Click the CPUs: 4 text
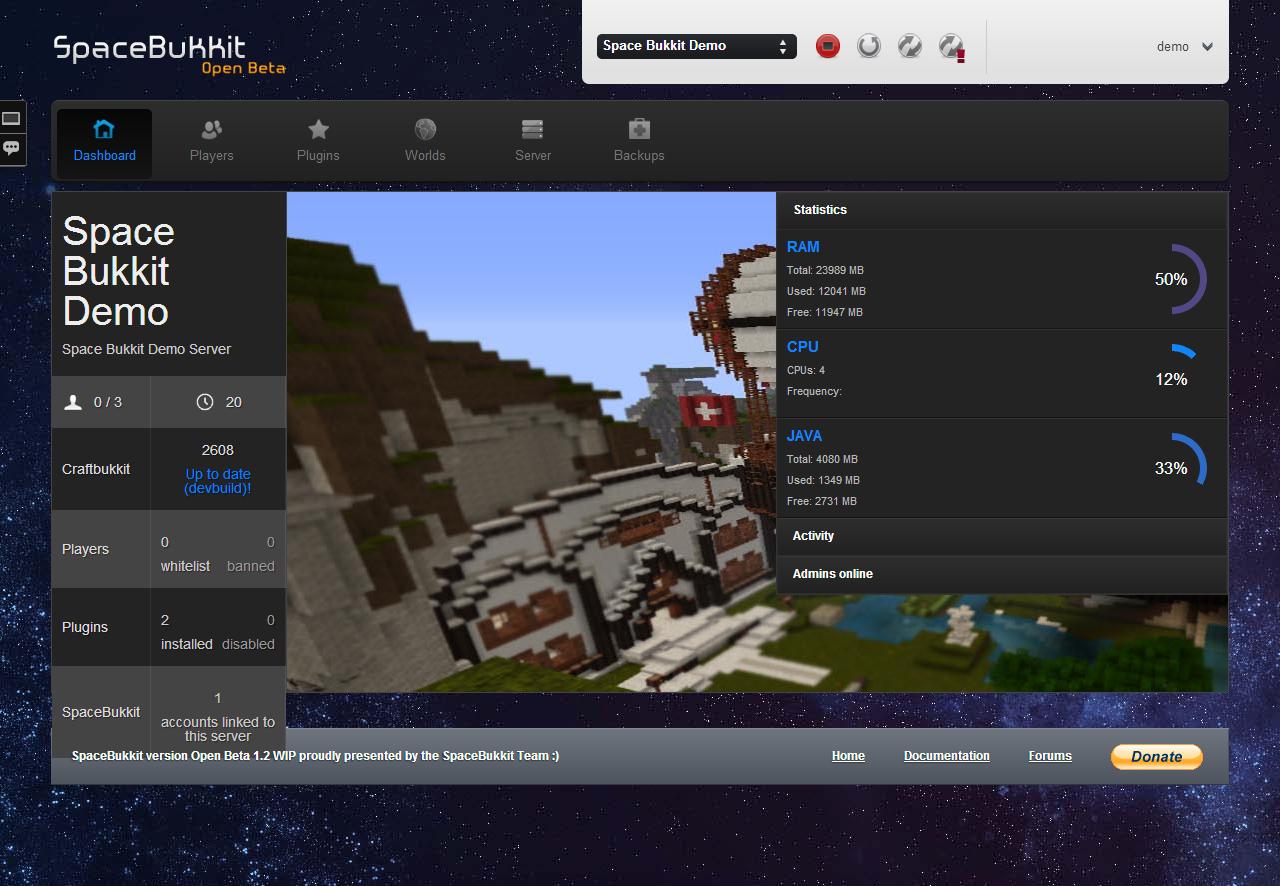 (806, 370)
